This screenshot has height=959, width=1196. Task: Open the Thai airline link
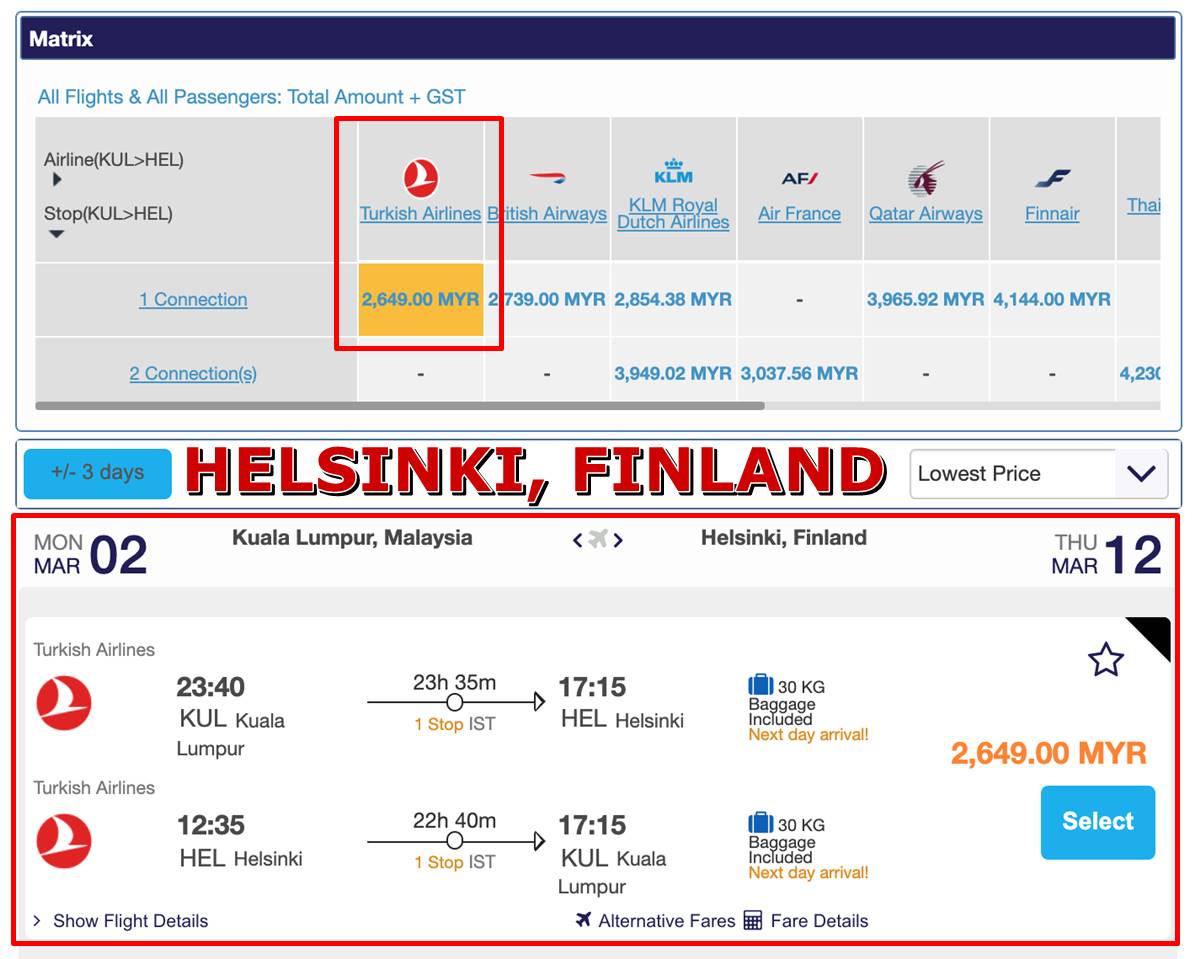click(x=1143, y=205)
